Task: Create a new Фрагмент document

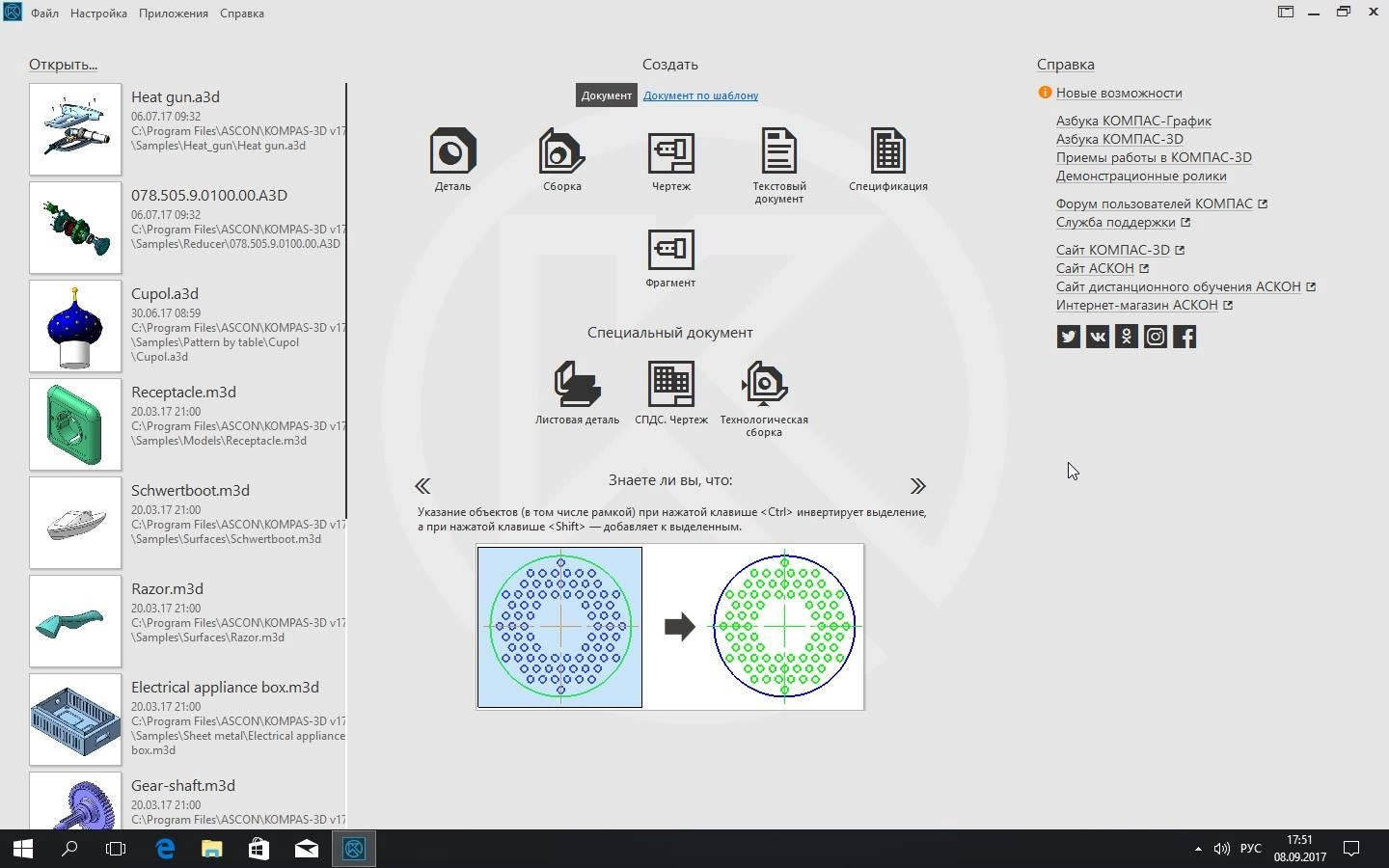Action: pos(670,258)
